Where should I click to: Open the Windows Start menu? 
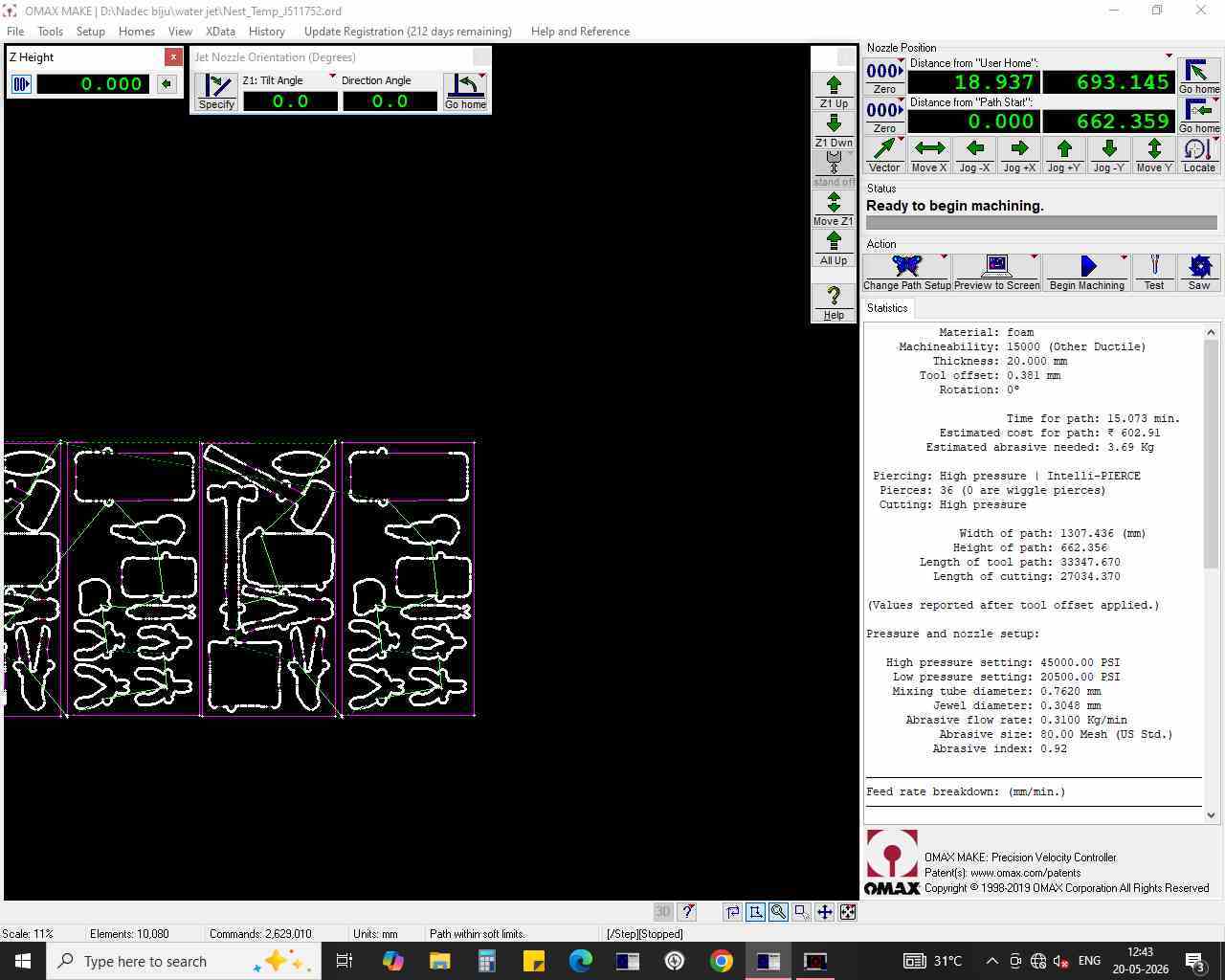coord(23,961)
